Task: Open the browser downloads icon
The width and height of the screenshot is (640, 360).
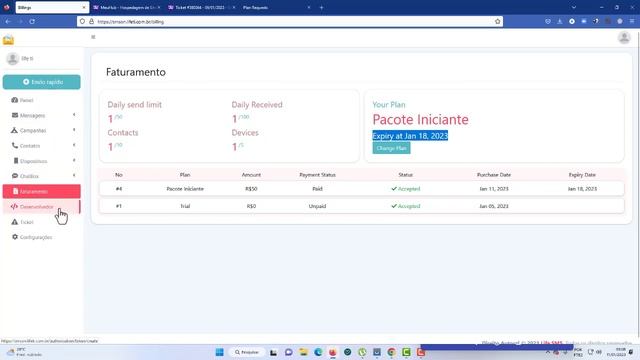Action: (560, 22)
